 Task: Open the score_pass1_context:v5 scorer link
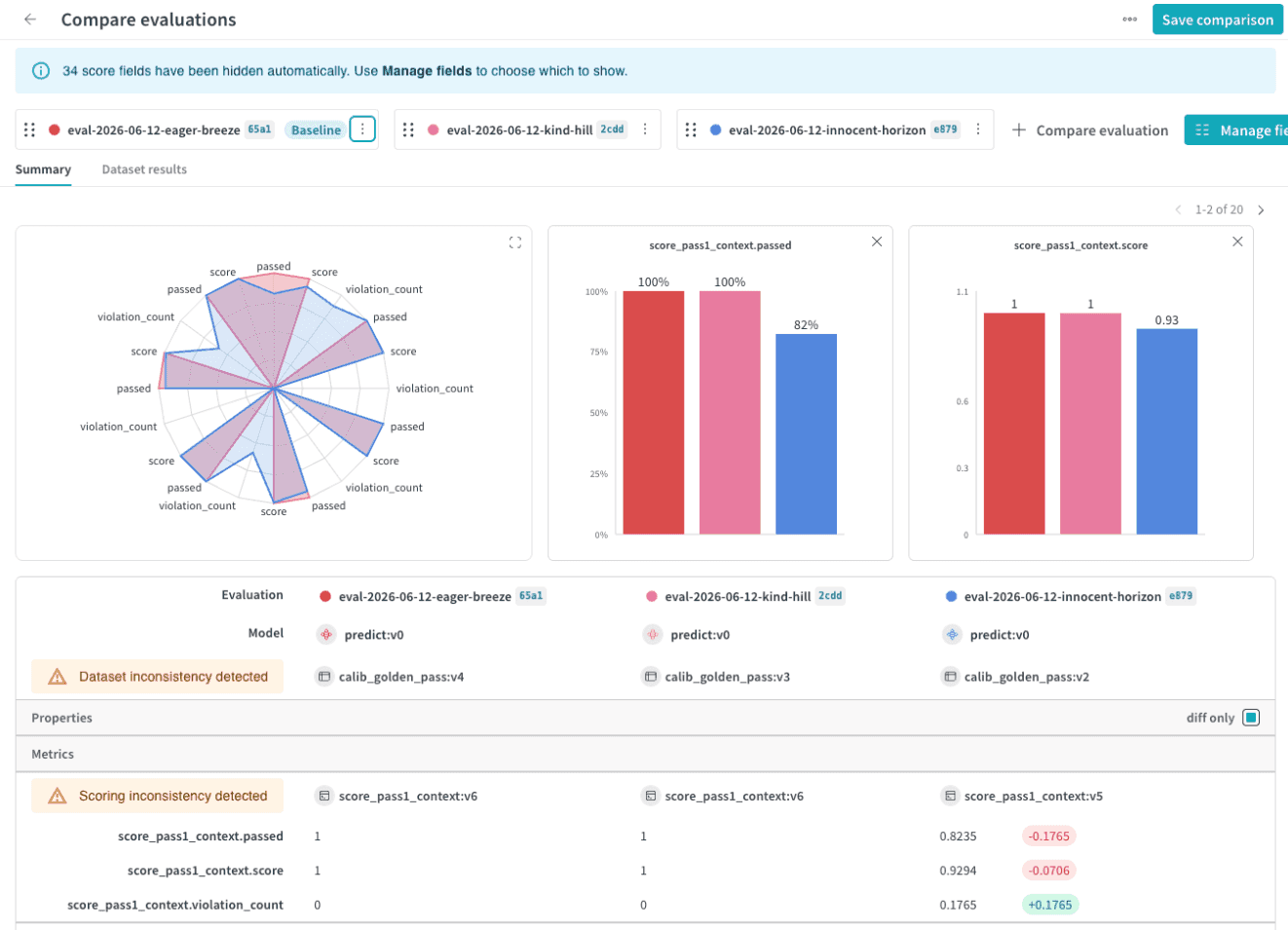(x=1034, y=796)
